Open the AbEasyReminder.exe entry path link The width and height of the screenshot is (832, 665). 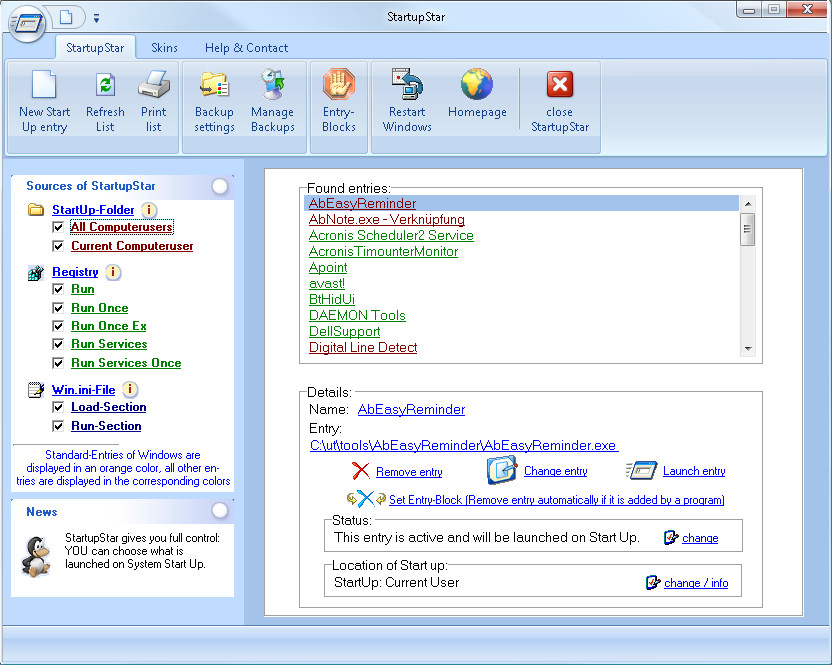464,445
